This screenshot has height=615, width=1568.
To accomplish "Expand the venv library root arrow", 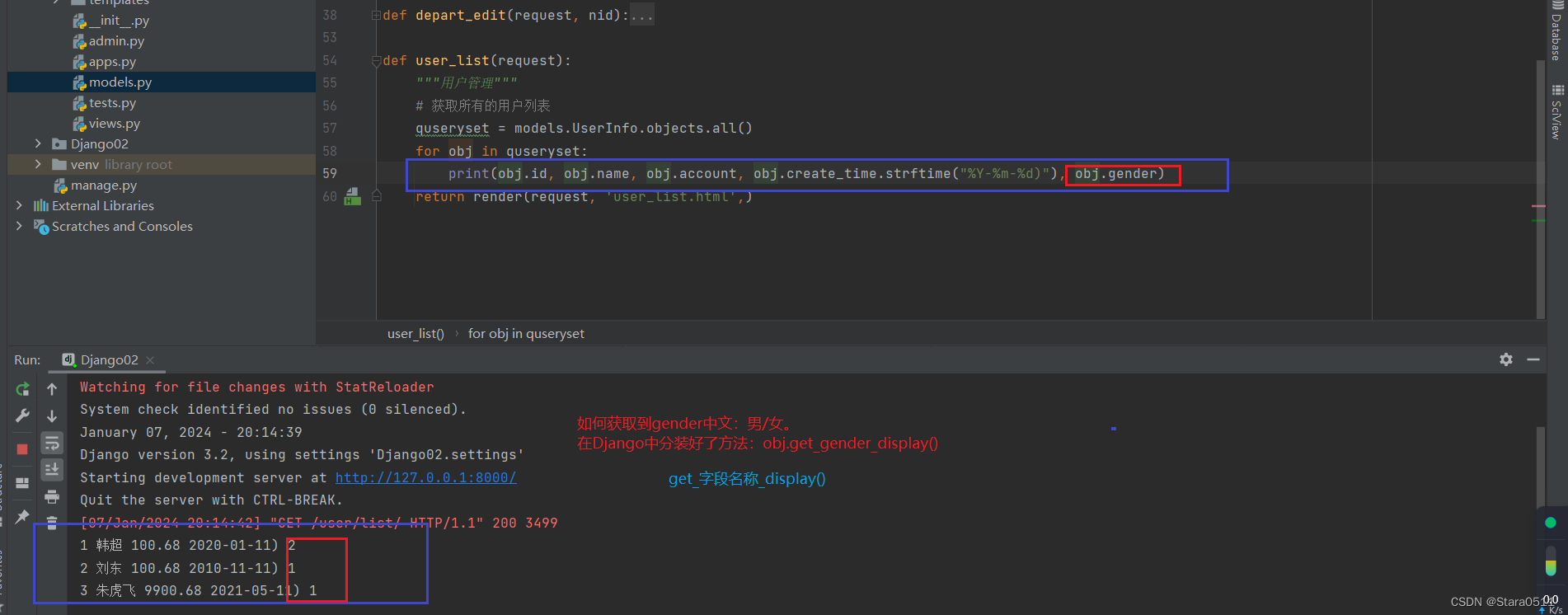I will click(x=38, y=164).
